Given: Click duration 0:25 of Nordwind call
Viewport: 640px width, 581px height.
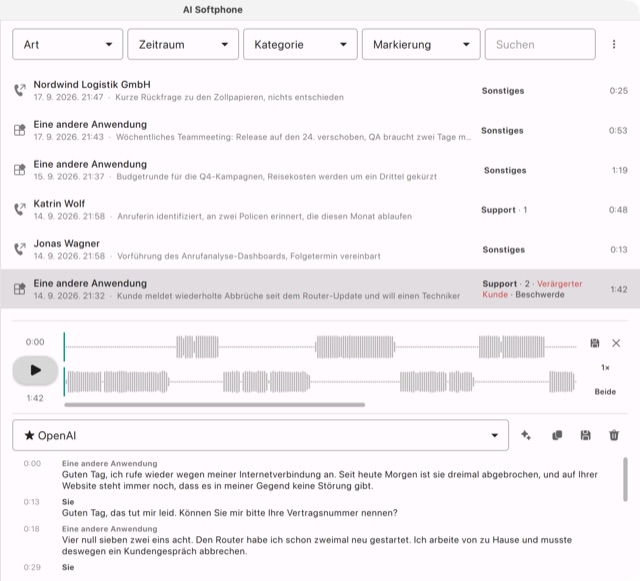Looking at the screenshot, I should pos(618,91).
